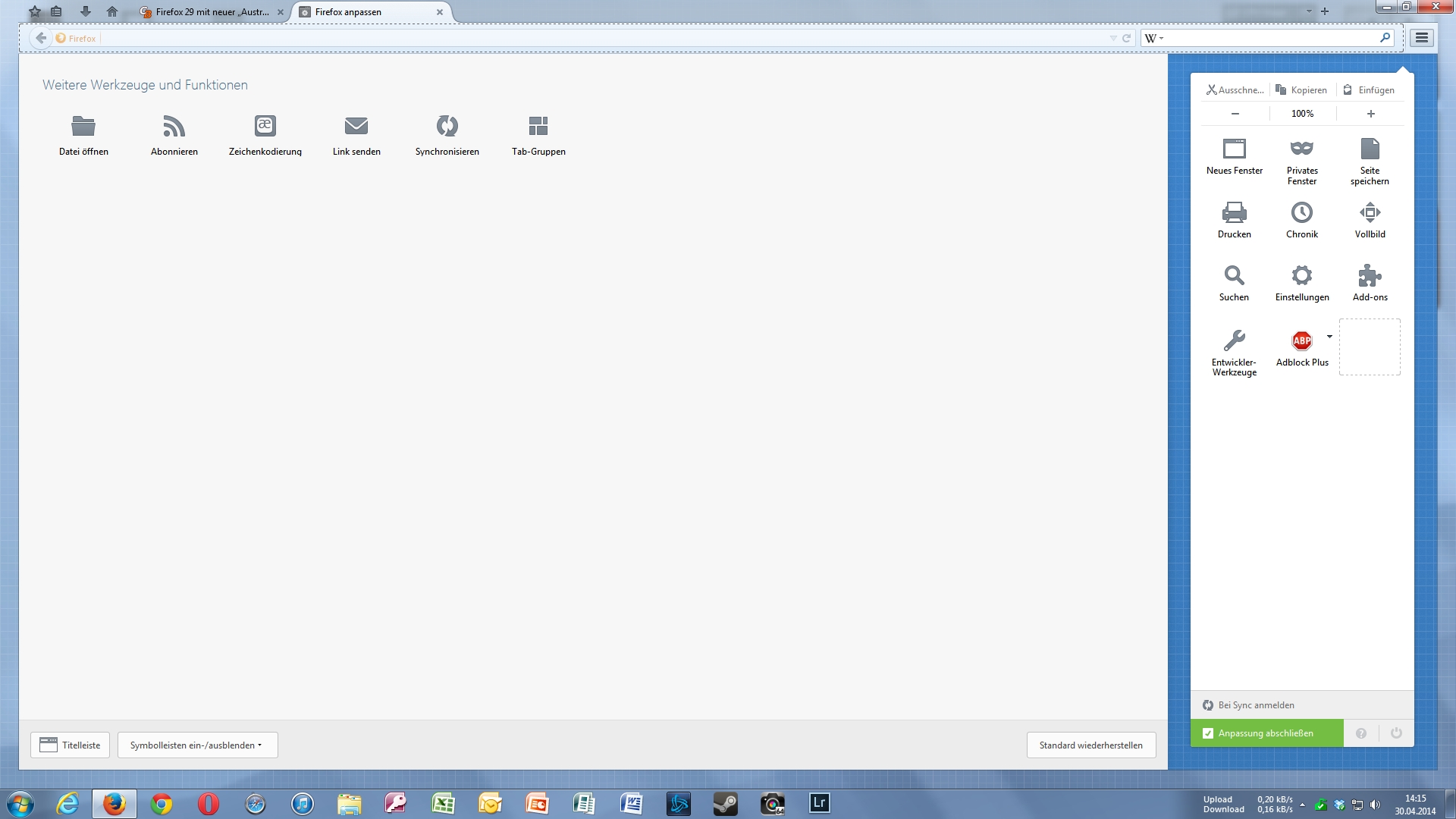
Task: Toggle the Titelleiste button
Action: pos(71,745)
